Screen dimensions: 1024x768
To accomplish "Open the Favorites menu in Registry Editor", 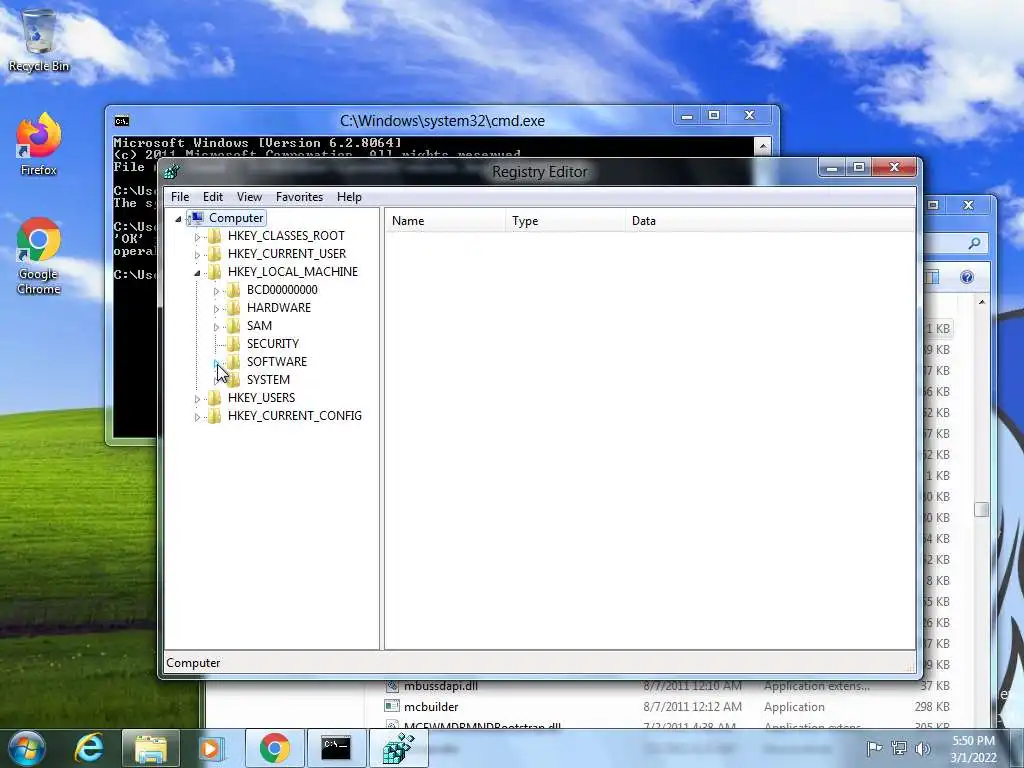I will point(299,197).
